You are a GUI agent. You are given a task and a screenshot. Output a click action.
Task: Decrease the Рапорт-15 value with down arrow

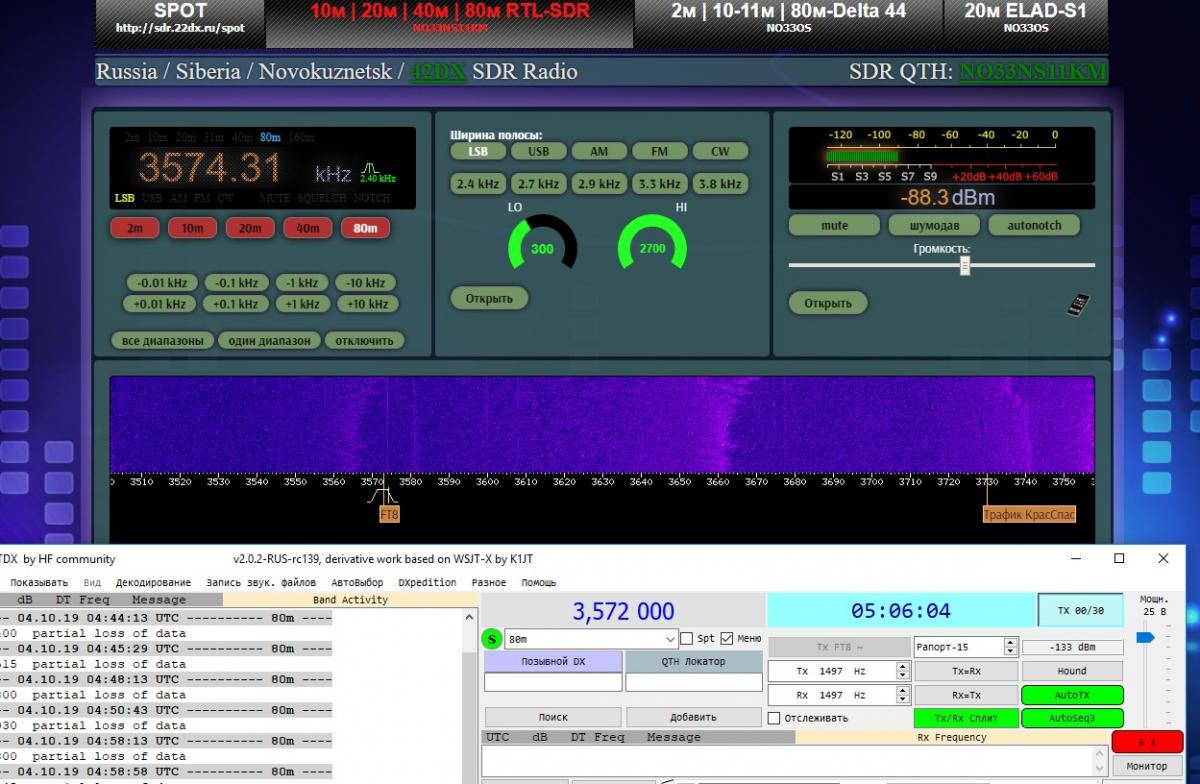coord(1009,651)
